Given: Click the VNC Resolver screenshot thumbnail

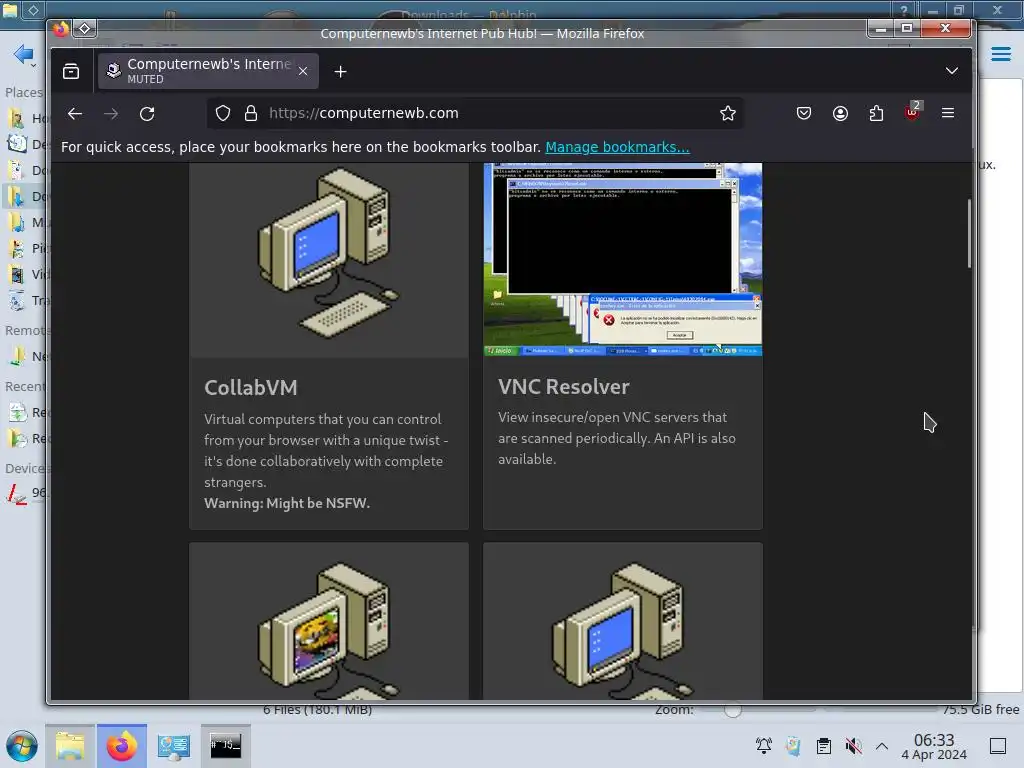Looking at the screenshot, I should tap(622, 259).
